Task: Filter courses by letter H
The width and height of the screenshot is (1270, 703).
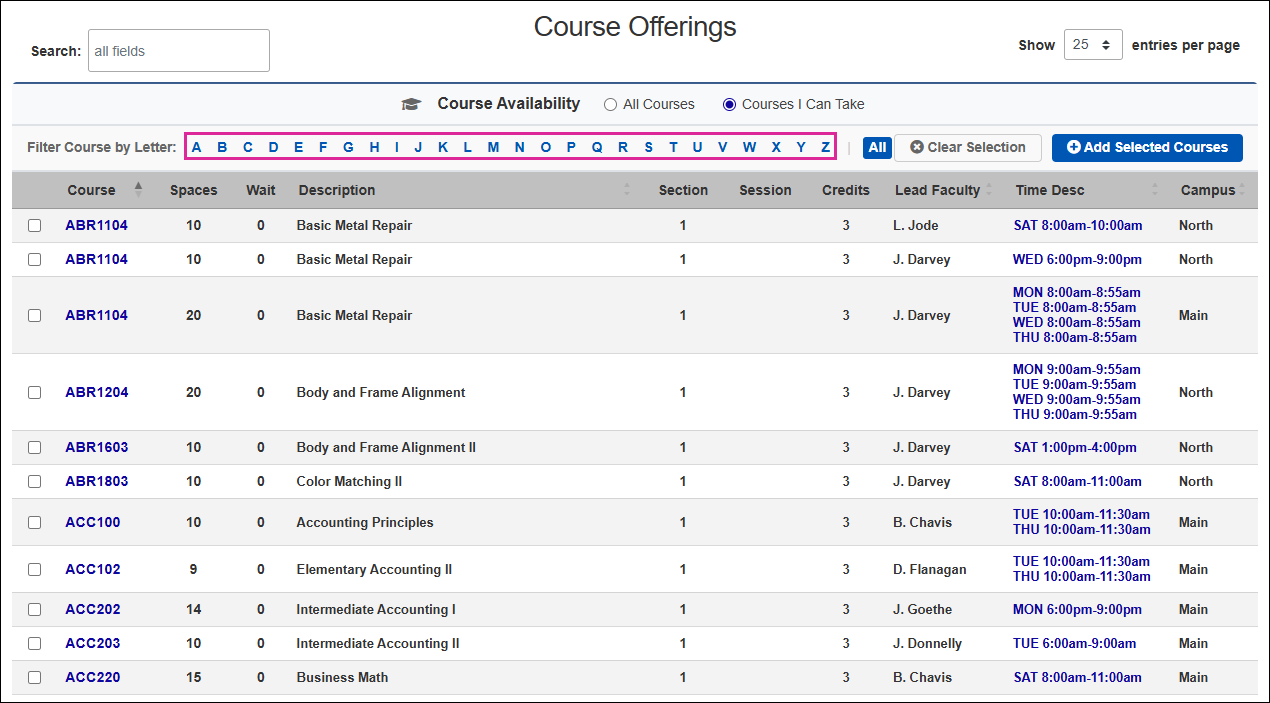Action: 374,147
